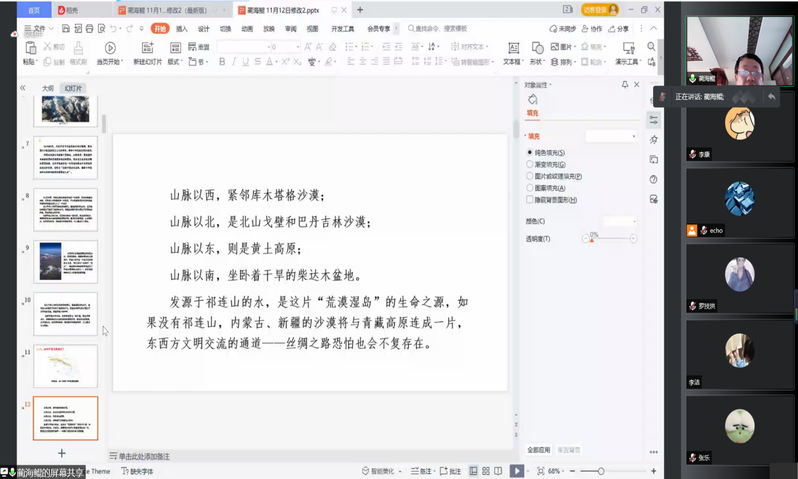Expand the 颜色 color dropdown

620,221
